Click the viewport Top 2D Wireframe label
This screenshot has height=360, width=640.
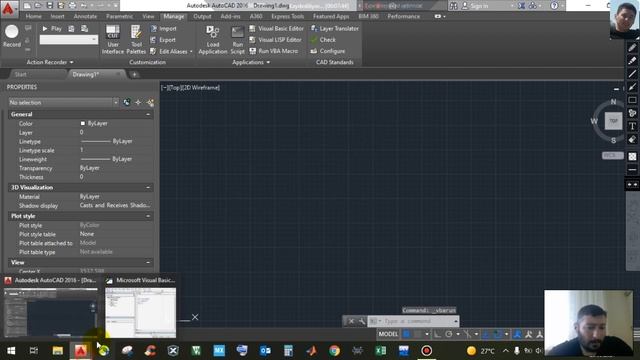tap(191, 87)
